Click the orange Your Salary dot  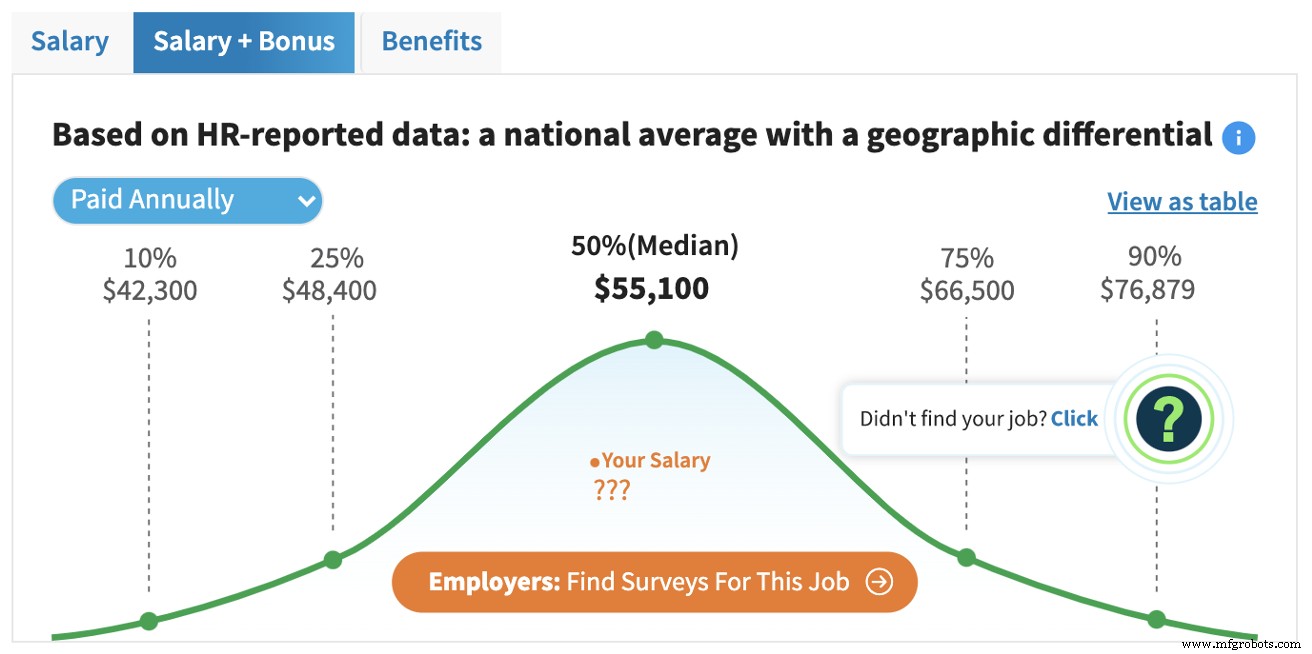coord(594,463)
